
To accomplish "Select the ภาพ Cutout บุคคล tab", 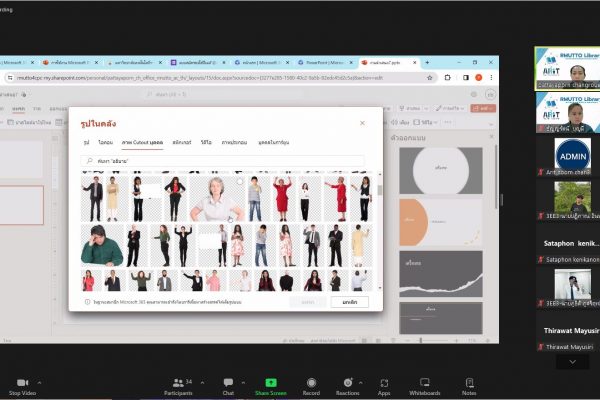I will pyautogui.click(x=142, y=142).
